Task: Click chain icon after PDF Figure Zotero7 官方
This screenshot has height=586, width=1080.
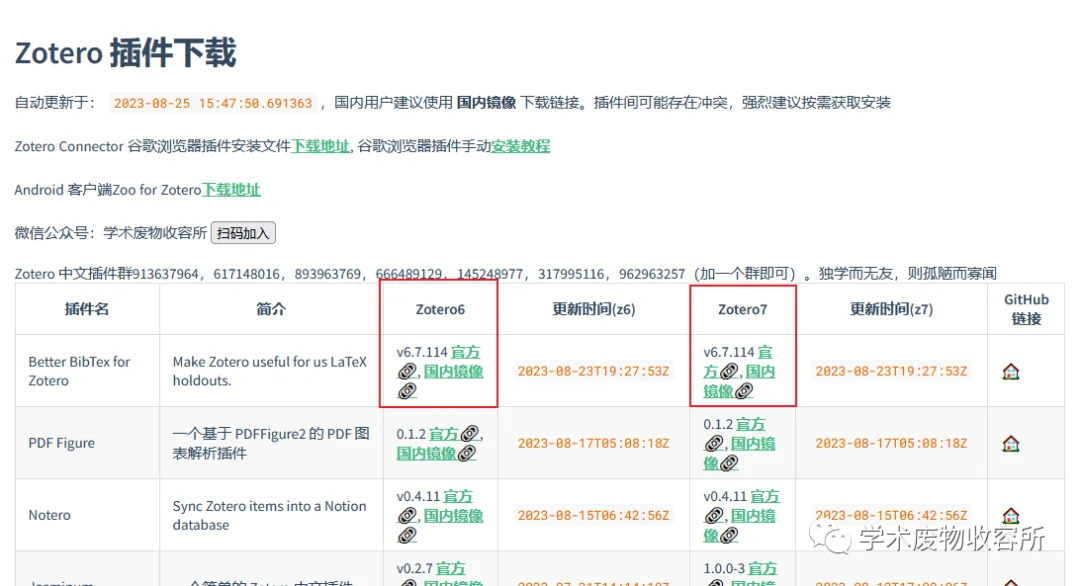Action: point(714,443)
